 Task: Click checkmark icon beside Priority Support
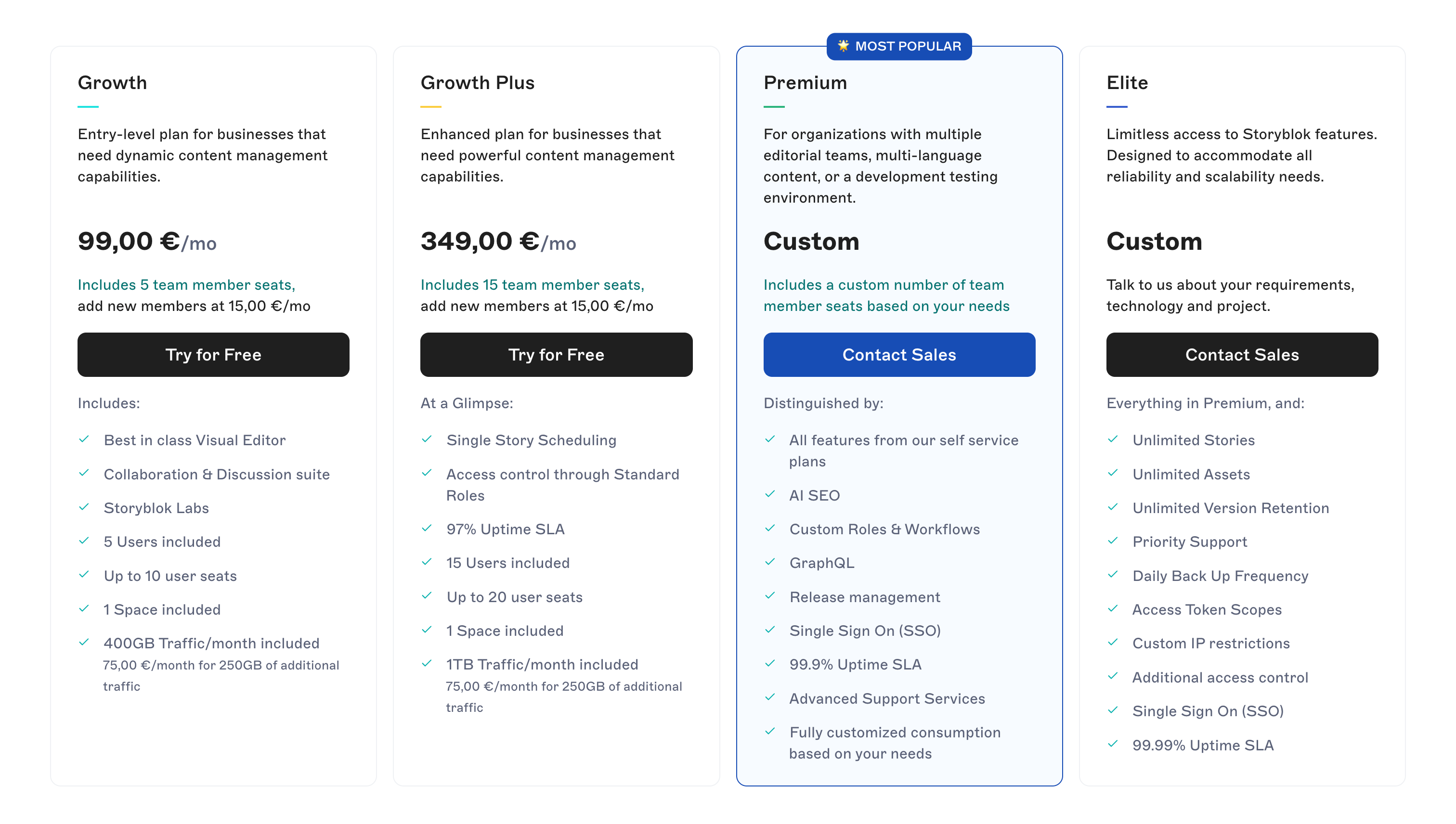[1113, 541]
